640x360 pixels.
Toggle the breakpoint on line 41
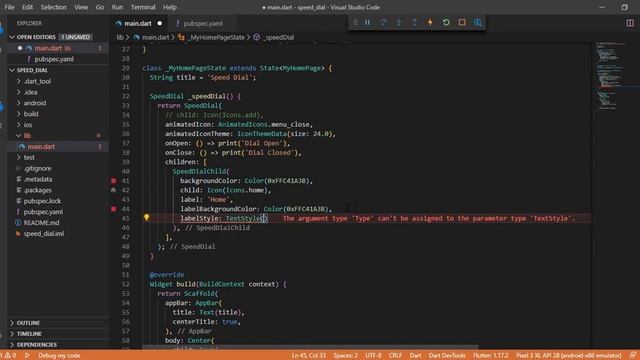coord(113,180)
